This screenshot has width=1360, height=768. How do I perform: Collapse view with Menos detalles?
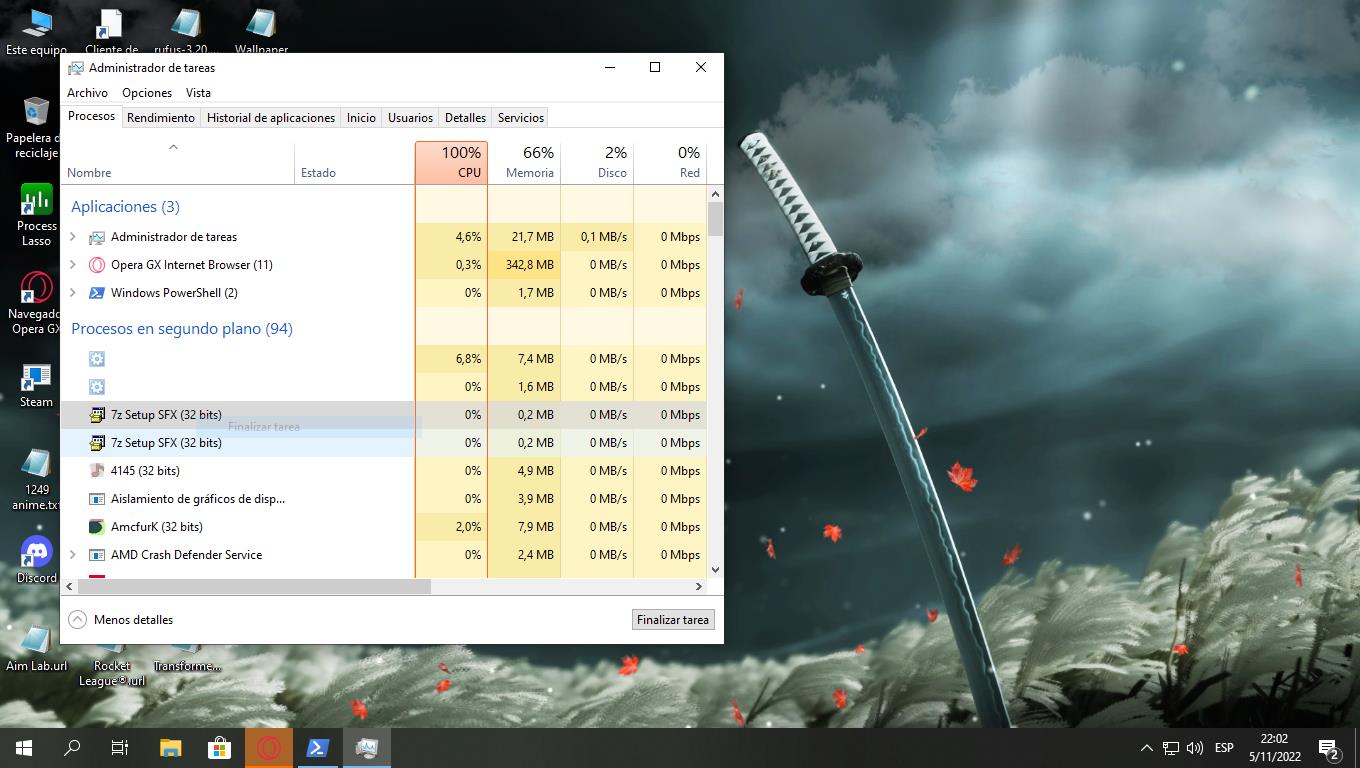(x=121, y=620)
